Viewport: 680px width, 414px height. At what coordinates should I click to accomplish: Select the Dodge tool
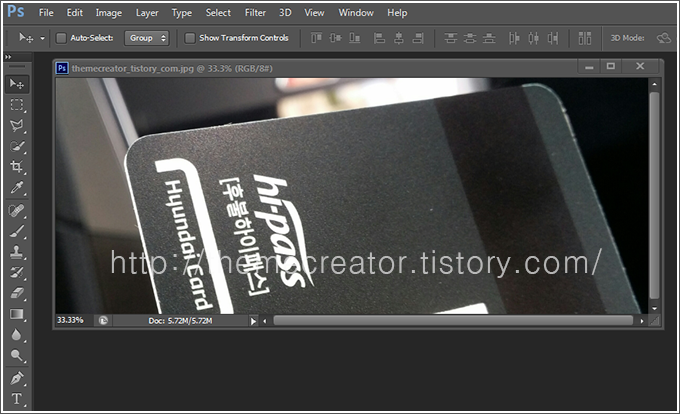point(17,355)
